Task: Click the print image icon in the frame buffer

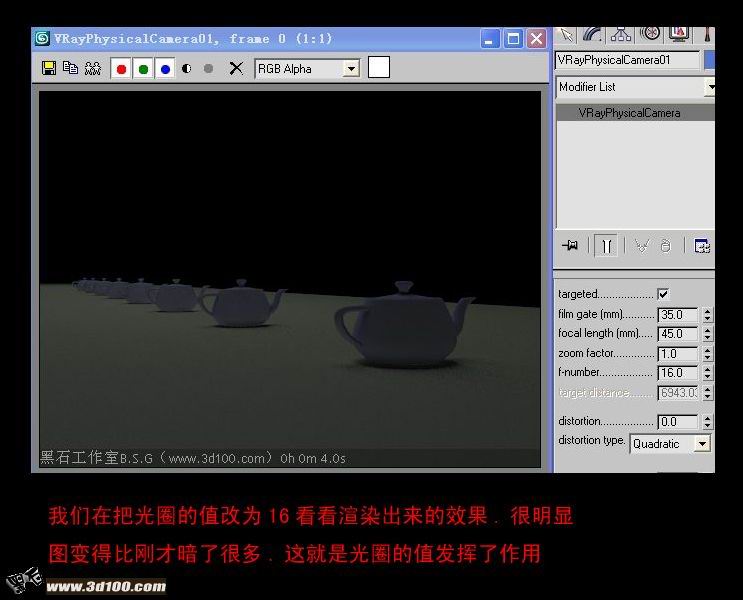Action: pos(93,68)
